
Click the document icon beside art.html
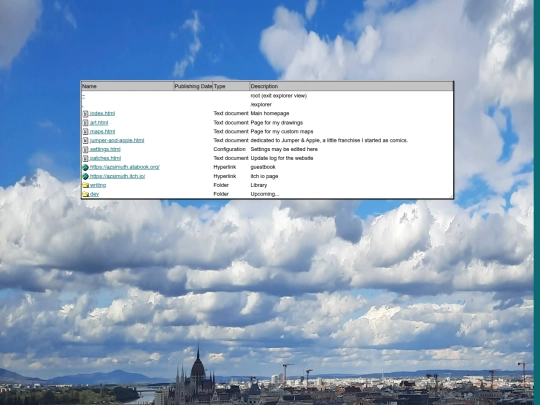[86, 123]
